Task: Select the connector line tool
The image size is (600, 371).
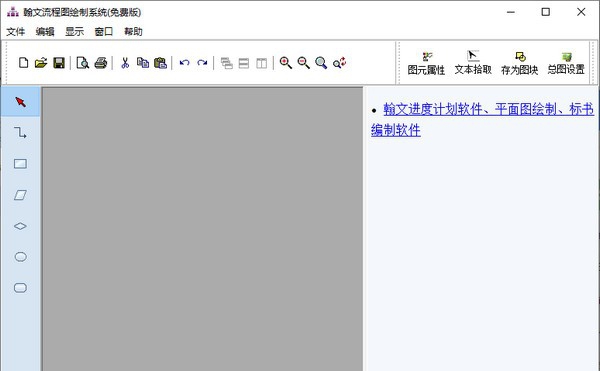Action: click(x=20, y=133)
